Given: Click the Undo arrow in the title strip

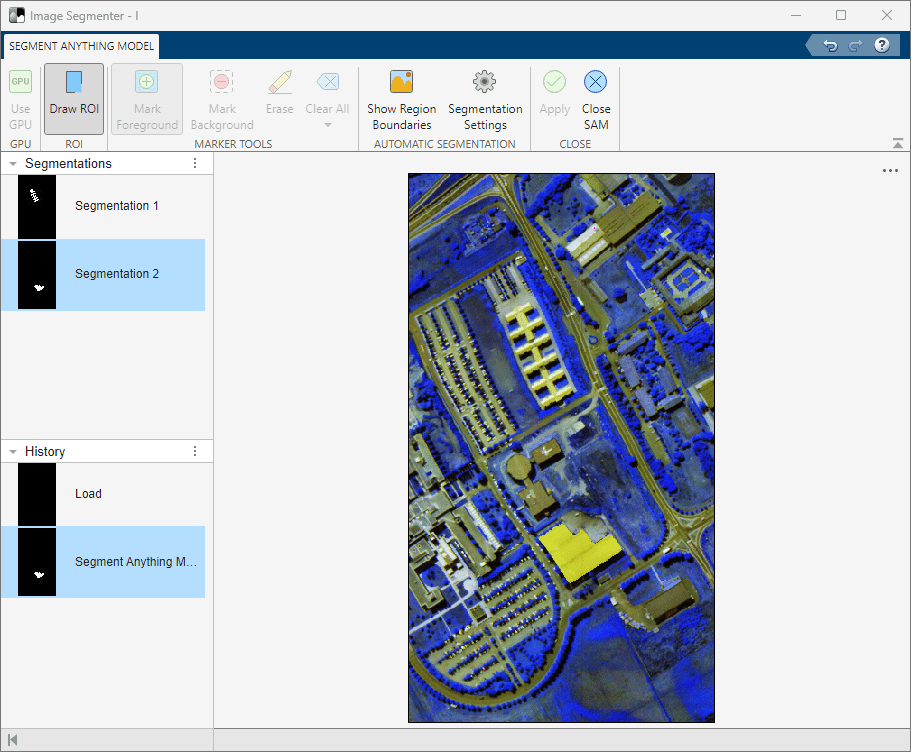Looking at the screenshot, I should tap(830, 46).
